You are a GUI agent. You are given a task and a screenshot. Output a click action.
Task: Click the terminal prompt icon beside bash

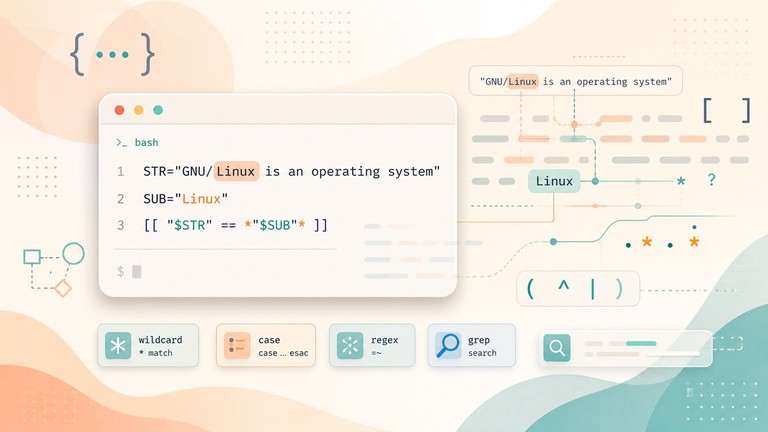click(x=121, y=143)
